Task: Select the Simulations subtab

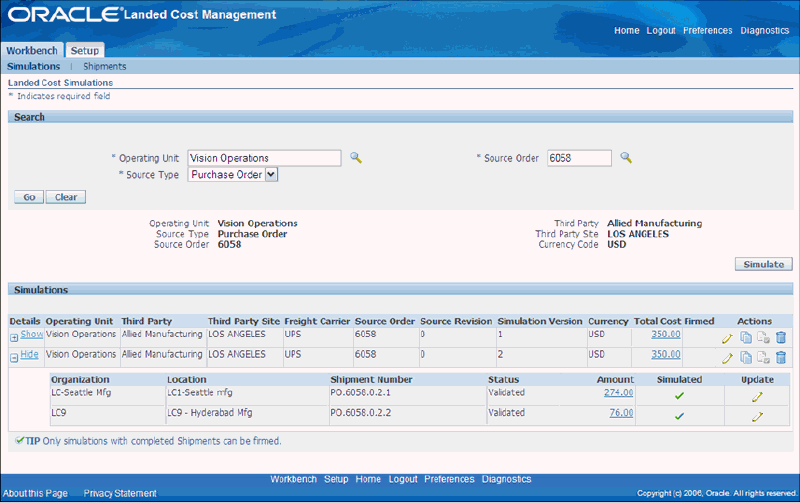Action: 34,66
